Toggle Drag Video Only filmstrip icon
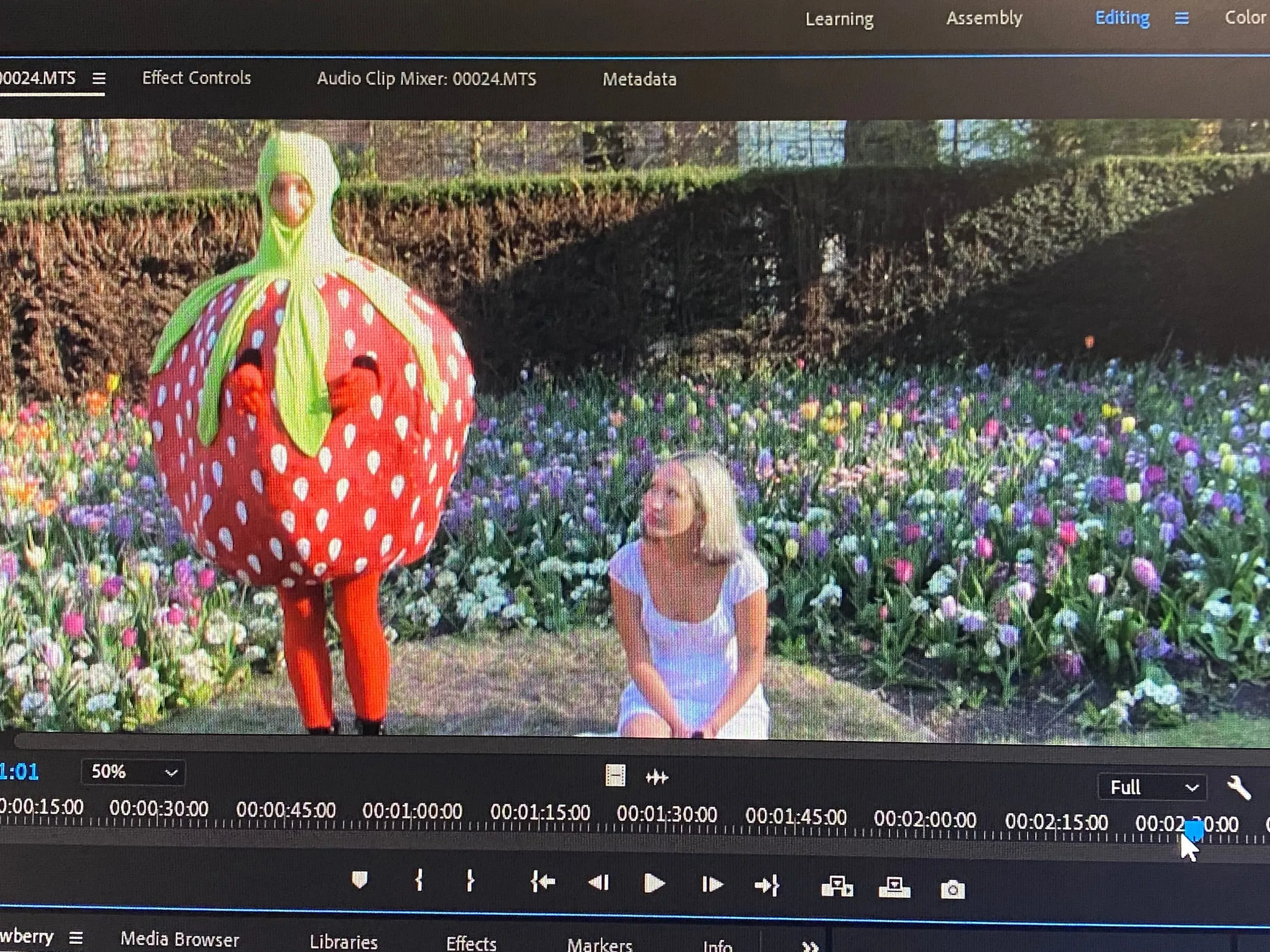 [615, 776]
